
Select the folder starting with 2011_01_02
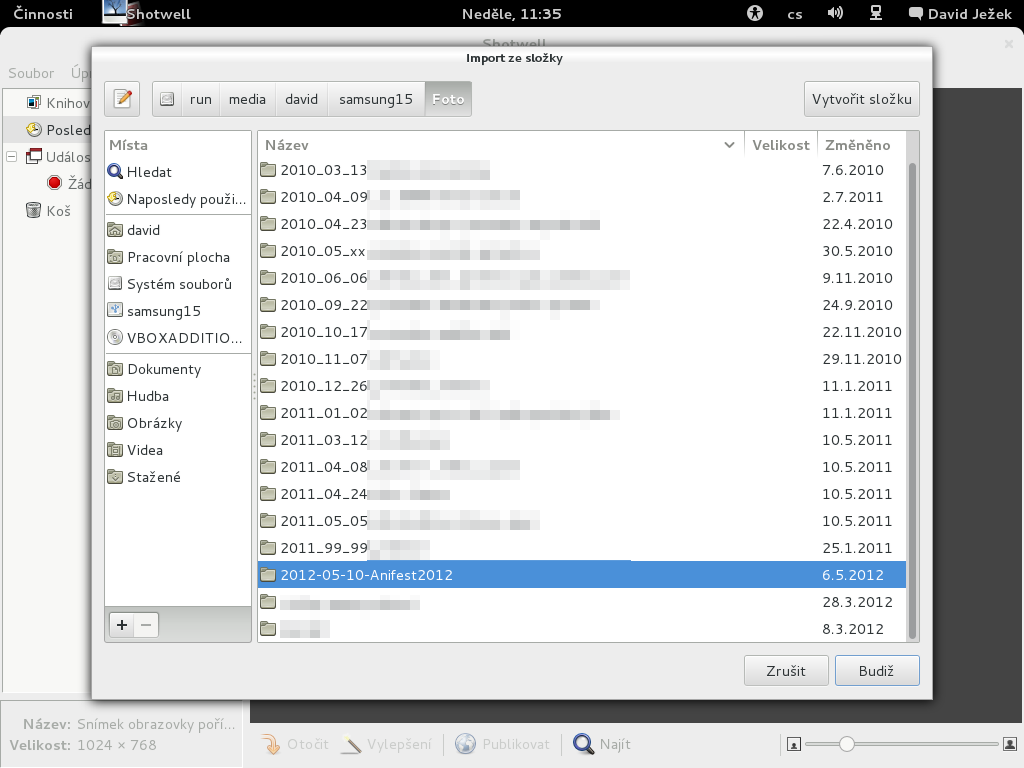(x=582, y=413)
